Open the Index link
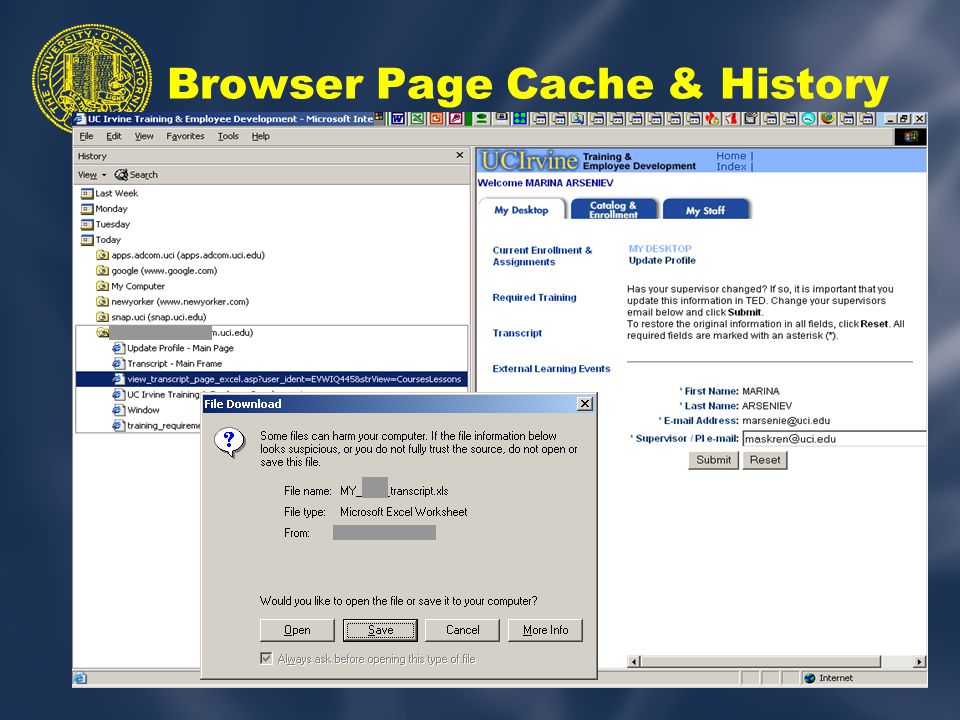Image resolution: width=960 pixels, height=720 pixels. 731,167
